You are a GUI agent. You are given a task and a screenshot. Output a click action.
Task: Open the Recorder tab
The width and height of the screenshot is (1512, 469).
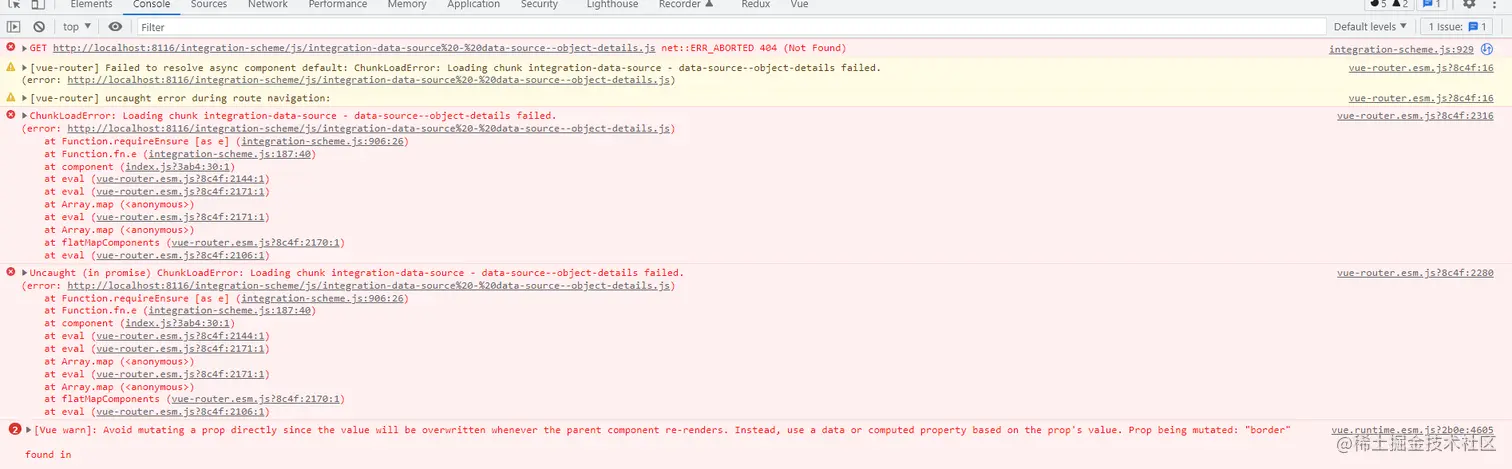point(686,4)
